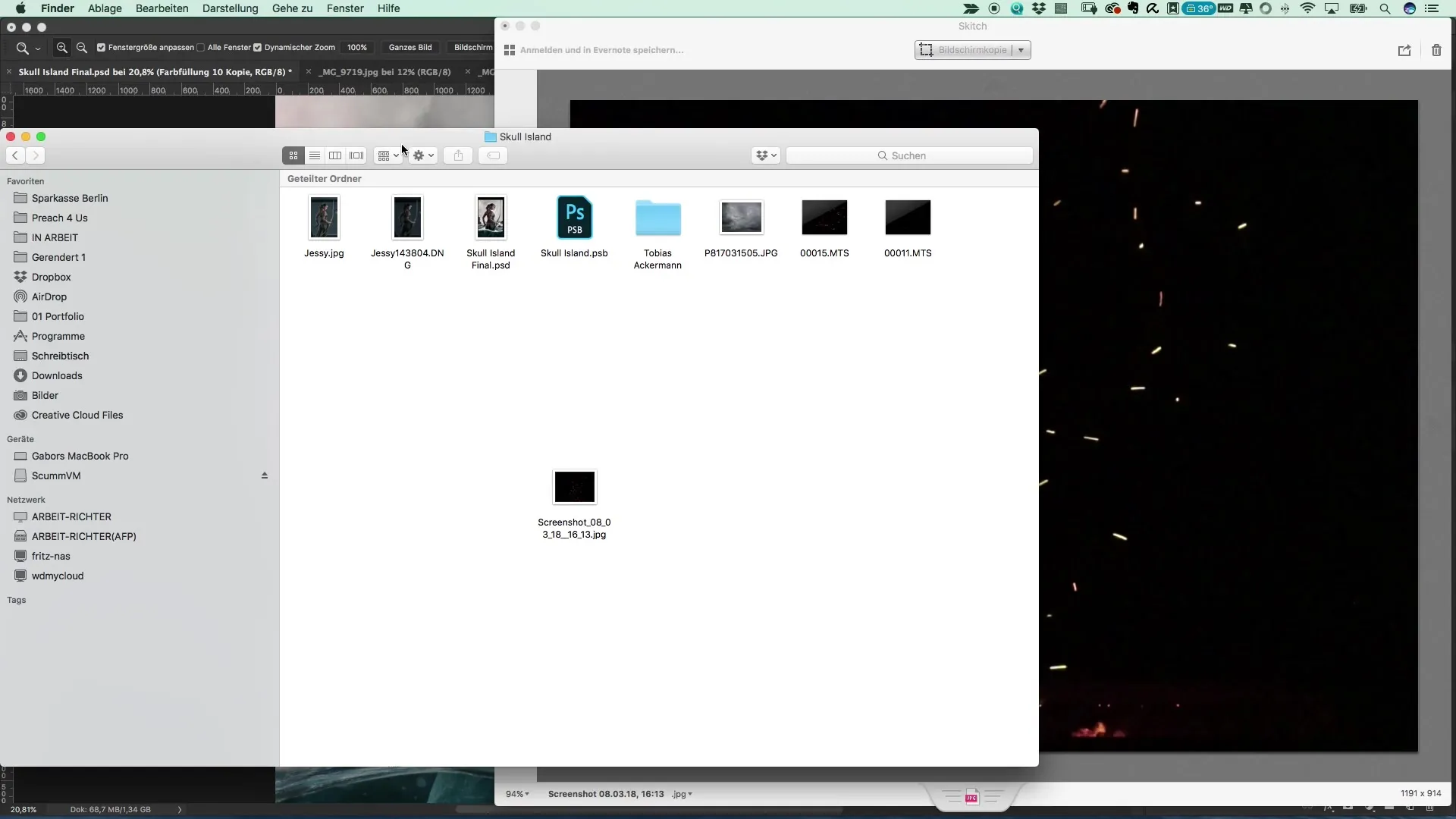
Task: Go forward in Finder history
Action: 35,155
